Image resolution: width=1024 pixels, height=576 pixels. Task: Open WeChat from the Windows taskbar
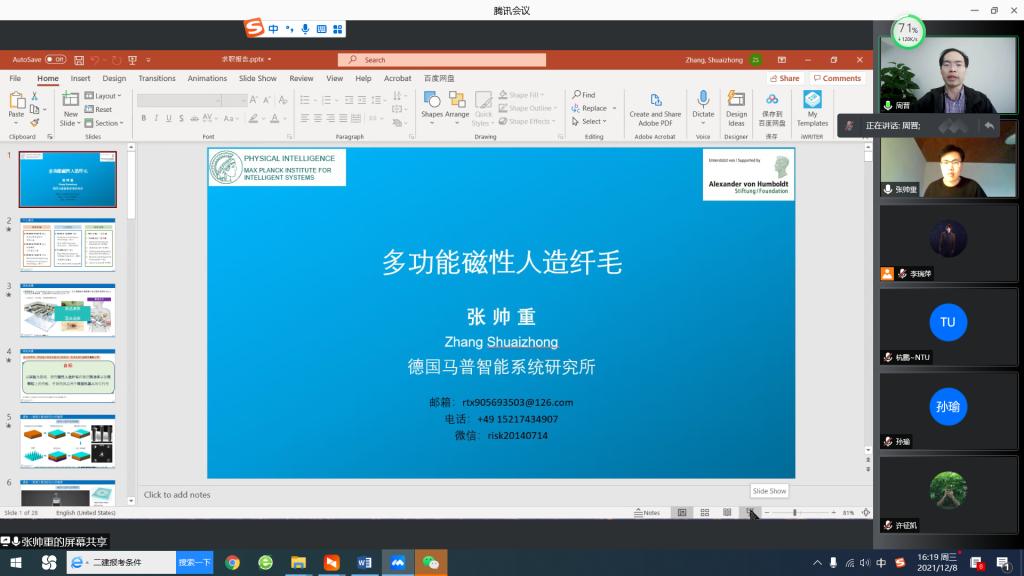431,563
